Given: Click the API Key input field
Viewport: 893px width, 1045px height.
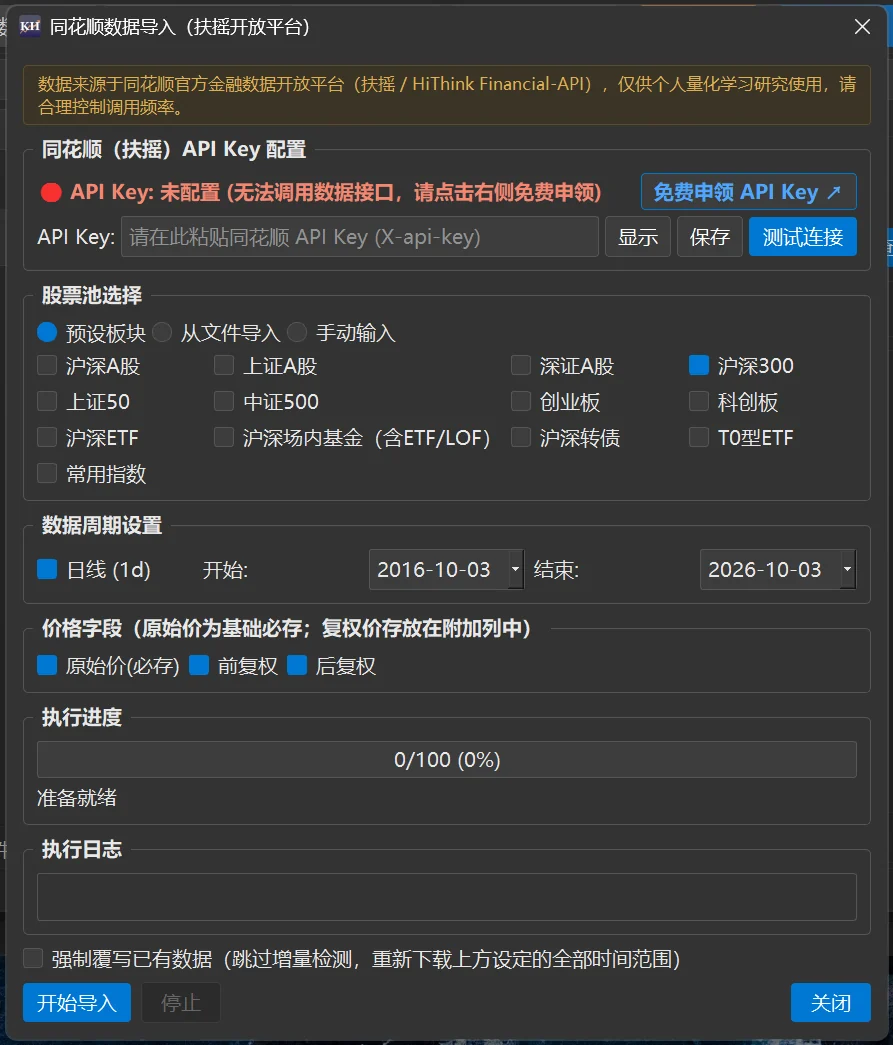Looking at the screenshot, I should [x=360, y=237].
